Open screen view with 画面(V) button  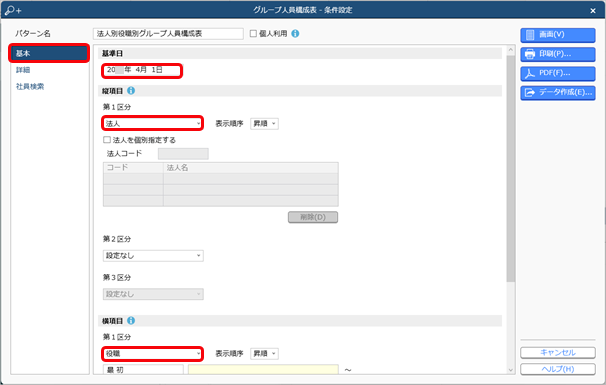coord(558,35)
